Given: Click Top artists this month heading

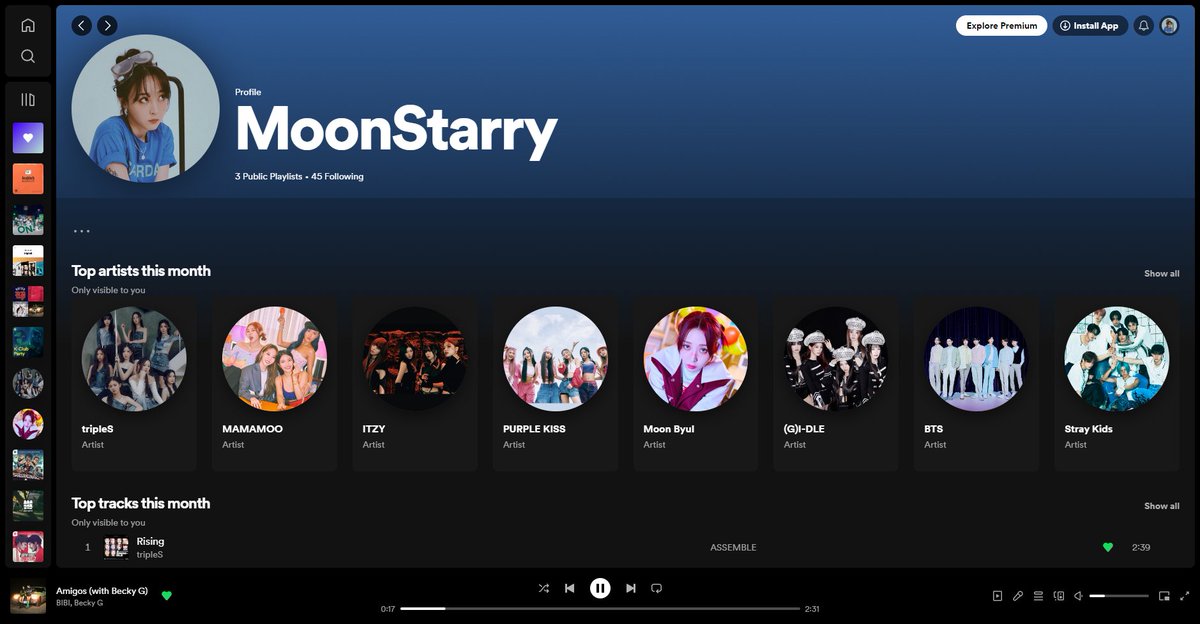Looking at the screenshot, I should click(141, 271).
